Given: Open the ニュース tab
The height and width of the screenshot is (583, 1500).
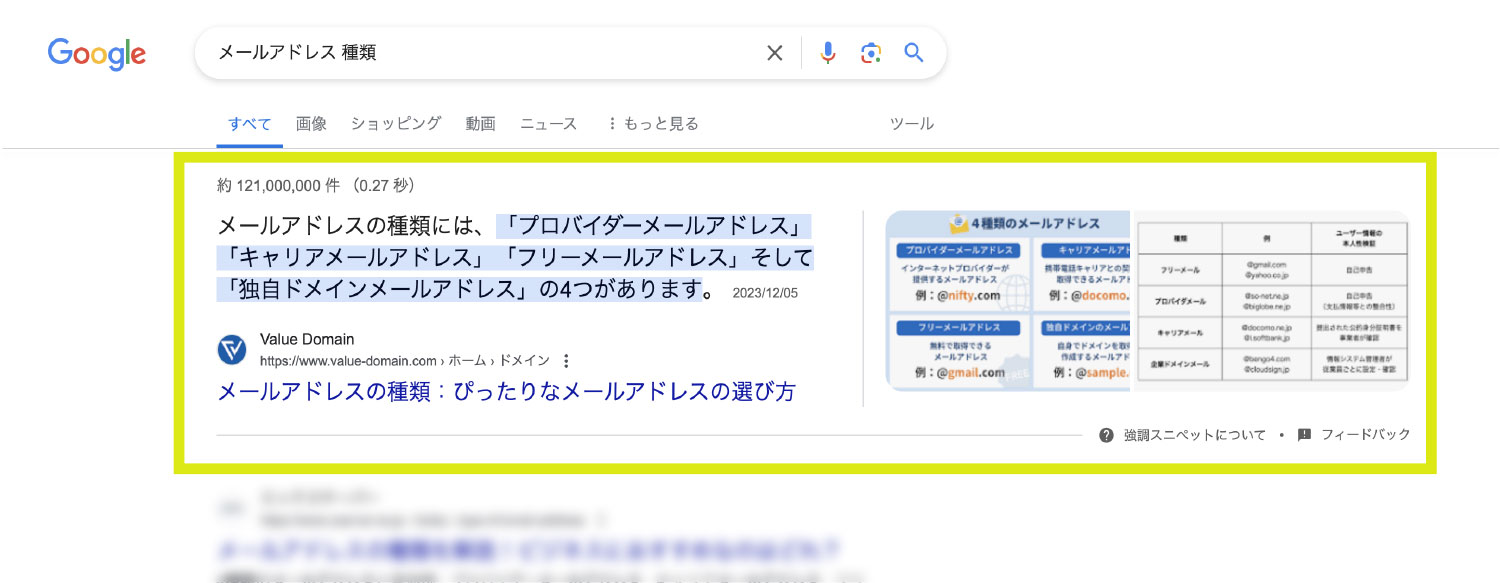Looking at the screenshot, I should (x=548, y=124).
